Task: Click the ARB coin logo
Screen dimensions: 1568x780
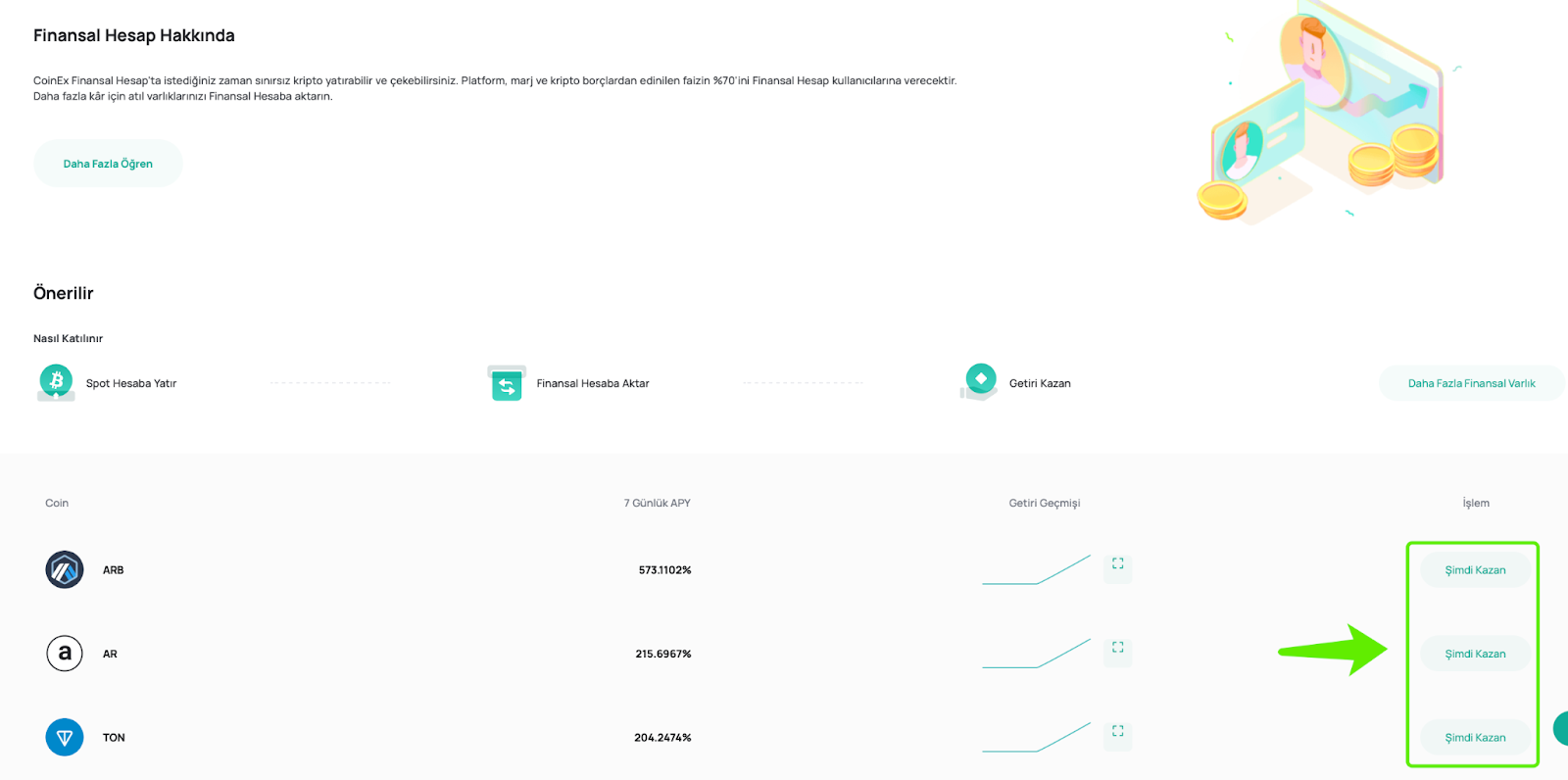Action: click(65, 569)
